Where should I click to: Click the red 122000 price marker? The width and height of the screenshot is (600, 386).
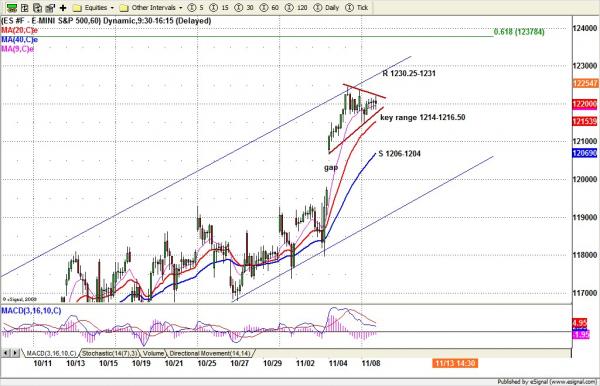(585, 104)
